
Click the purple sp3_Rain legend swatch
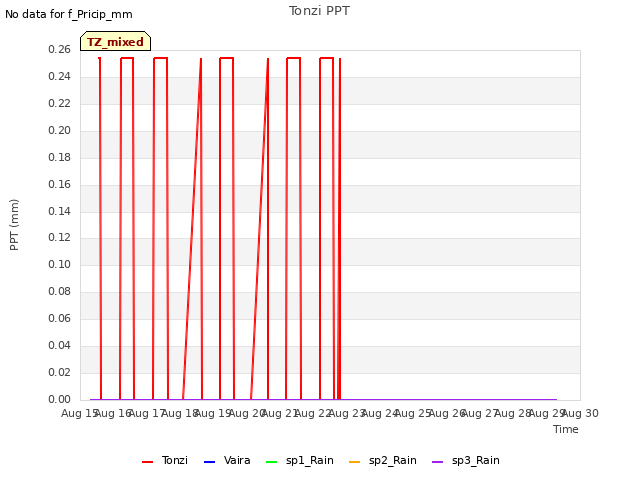438,462
